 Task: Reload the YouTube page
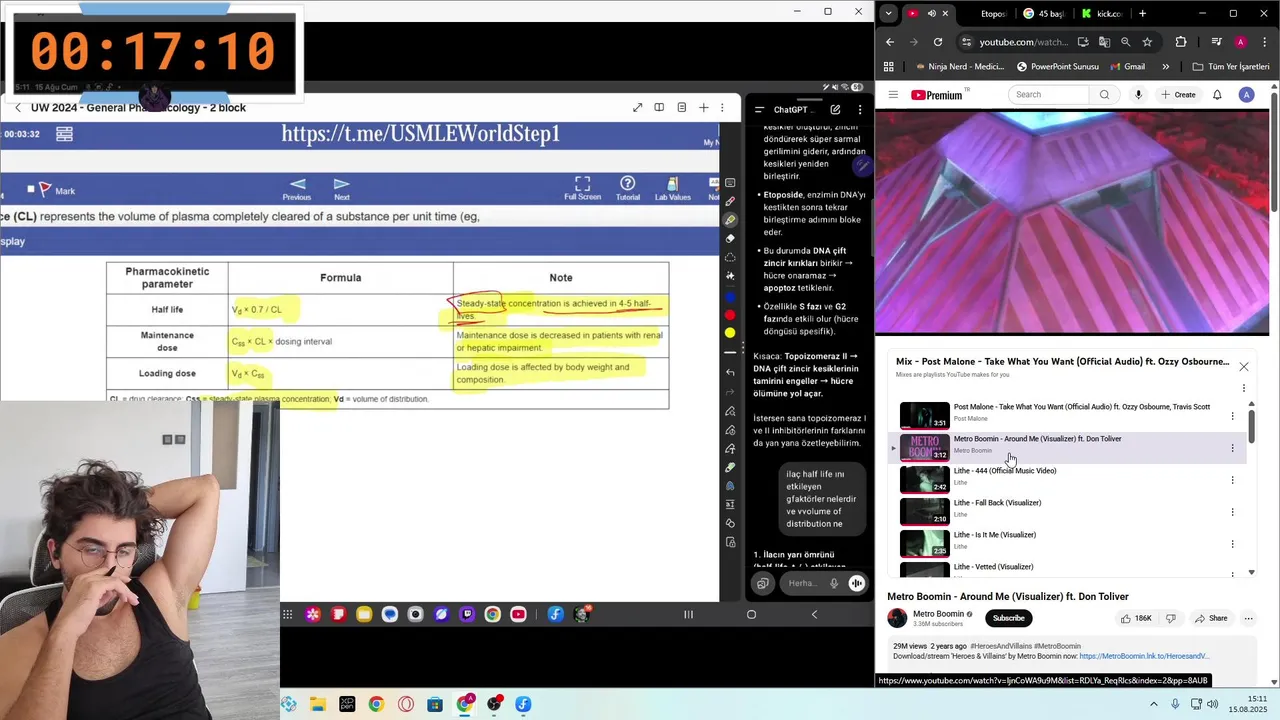[x=938, y=42]
